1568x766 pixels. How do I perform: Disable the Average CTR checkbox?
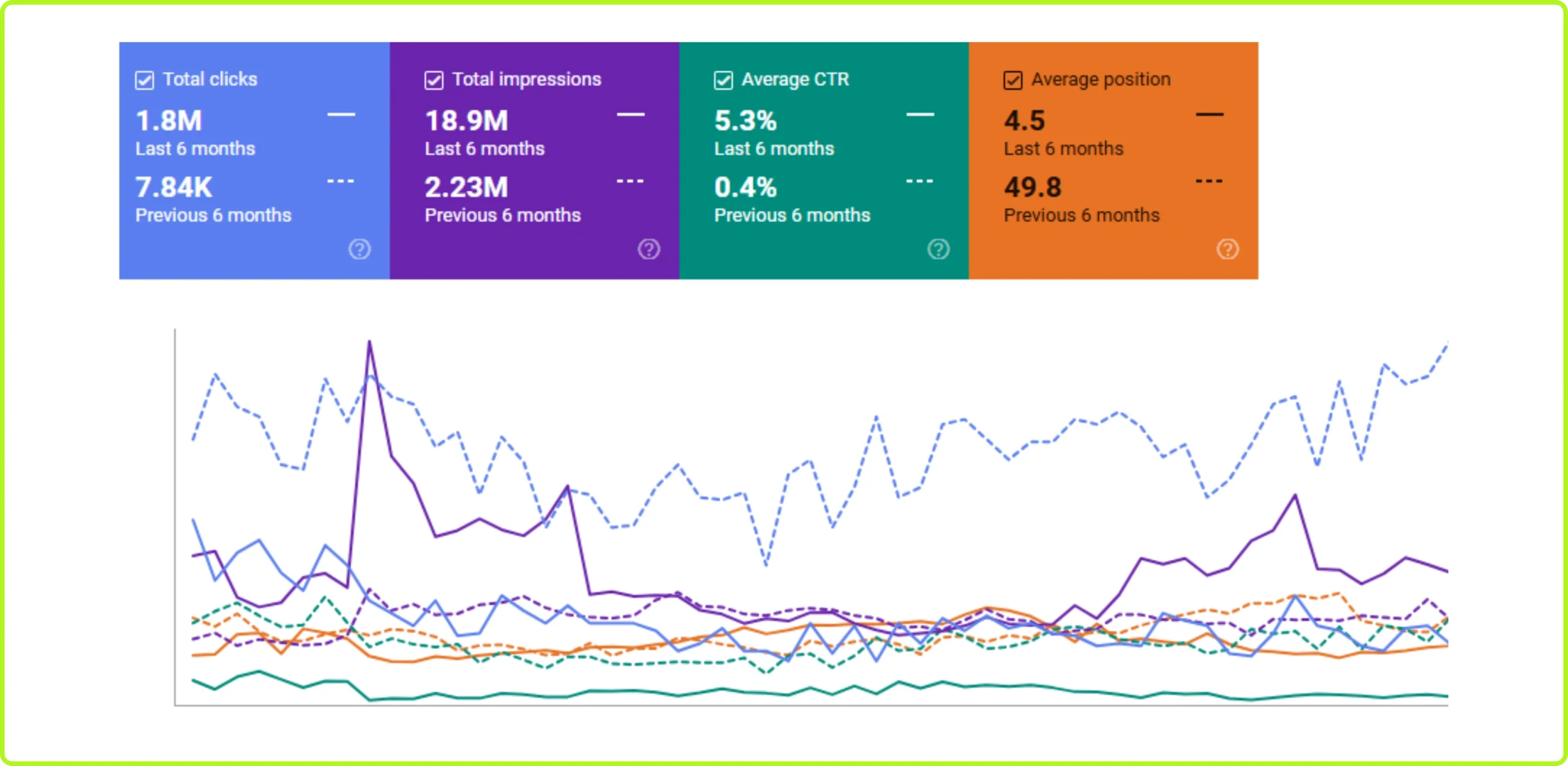pyautogui.click(x=723, y=80)
